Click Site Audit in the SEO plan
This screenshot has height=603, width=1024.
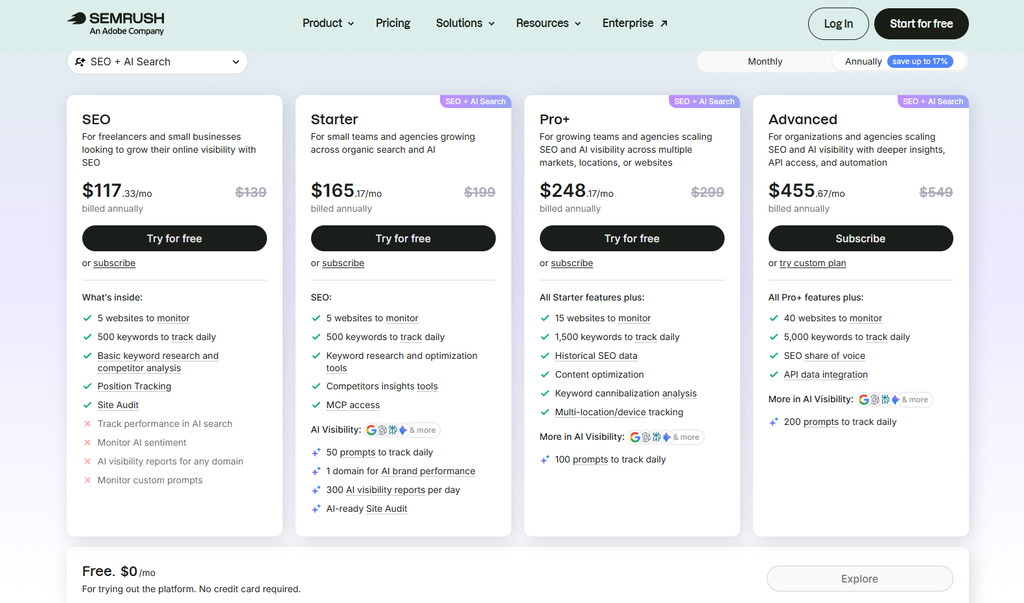tap(118, 405)
